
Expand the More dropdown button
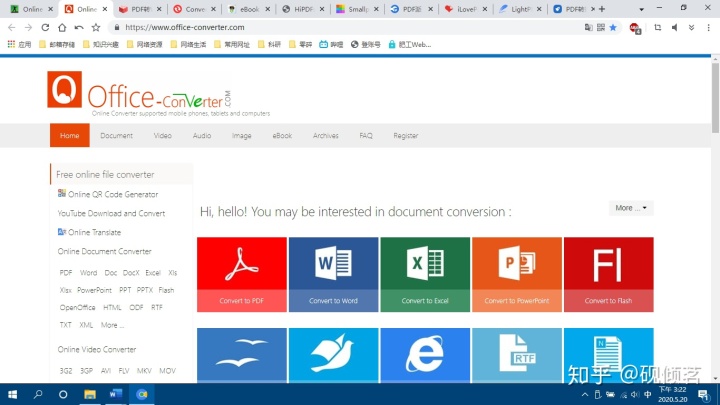click(631, 208)
